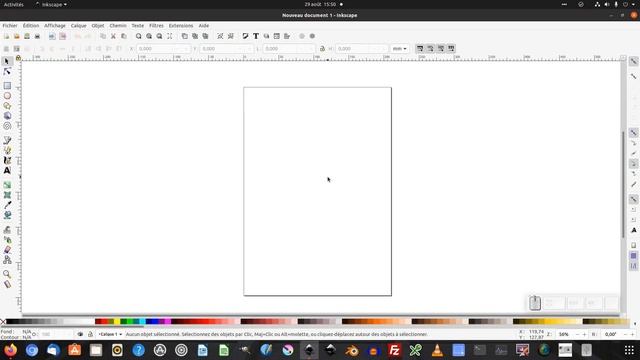This screenshot has width=640, height=360.
Task: Select the Star polygon tool
Action: 7,106
